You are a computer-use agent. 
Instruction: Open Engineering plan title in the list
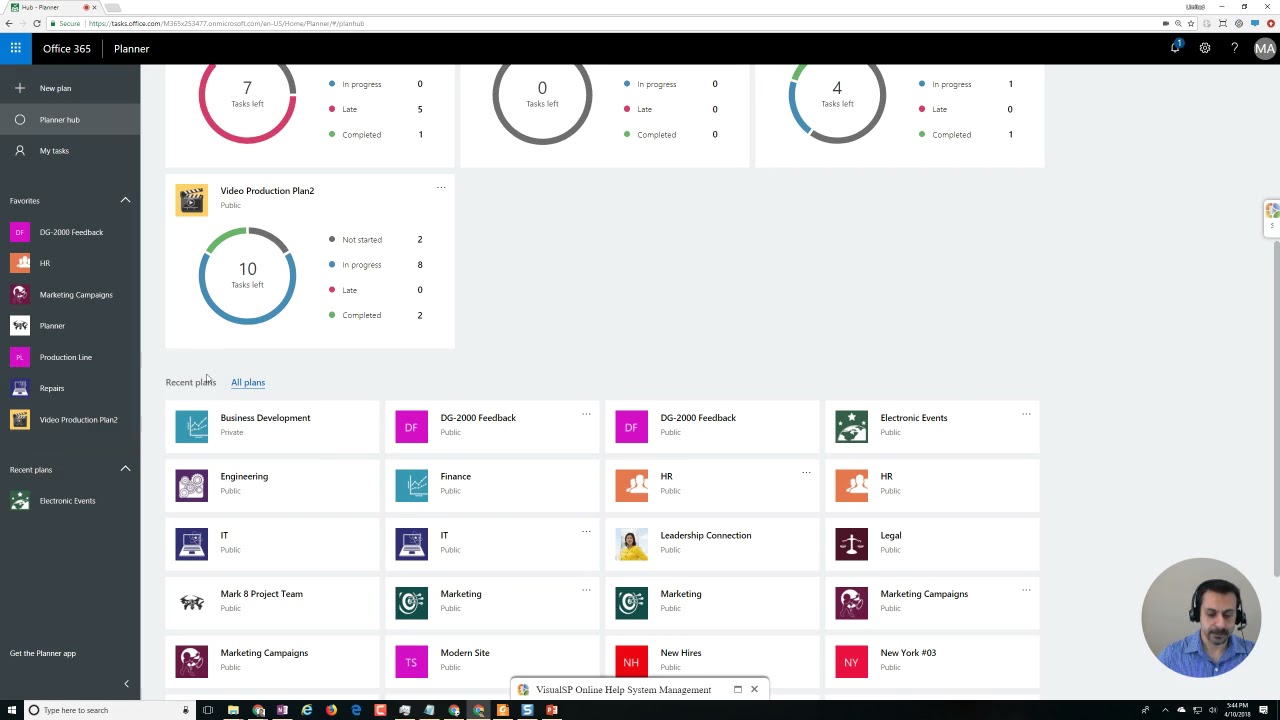coord(244,477)
